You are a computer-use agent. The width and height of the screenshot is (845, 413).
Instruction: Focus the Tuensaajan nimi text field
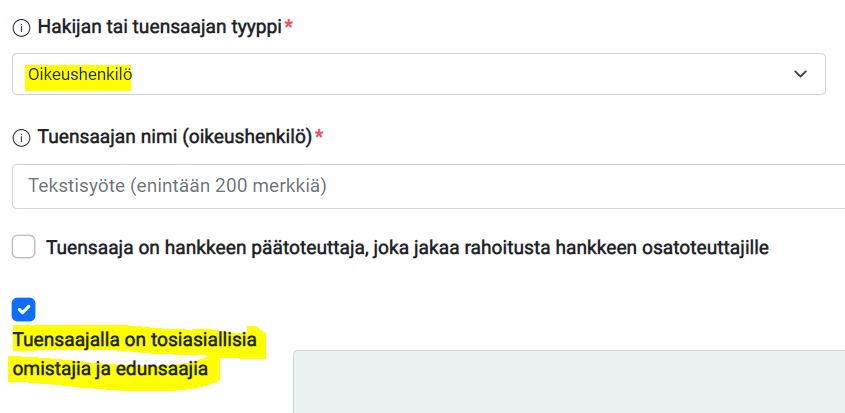(428, 186)
